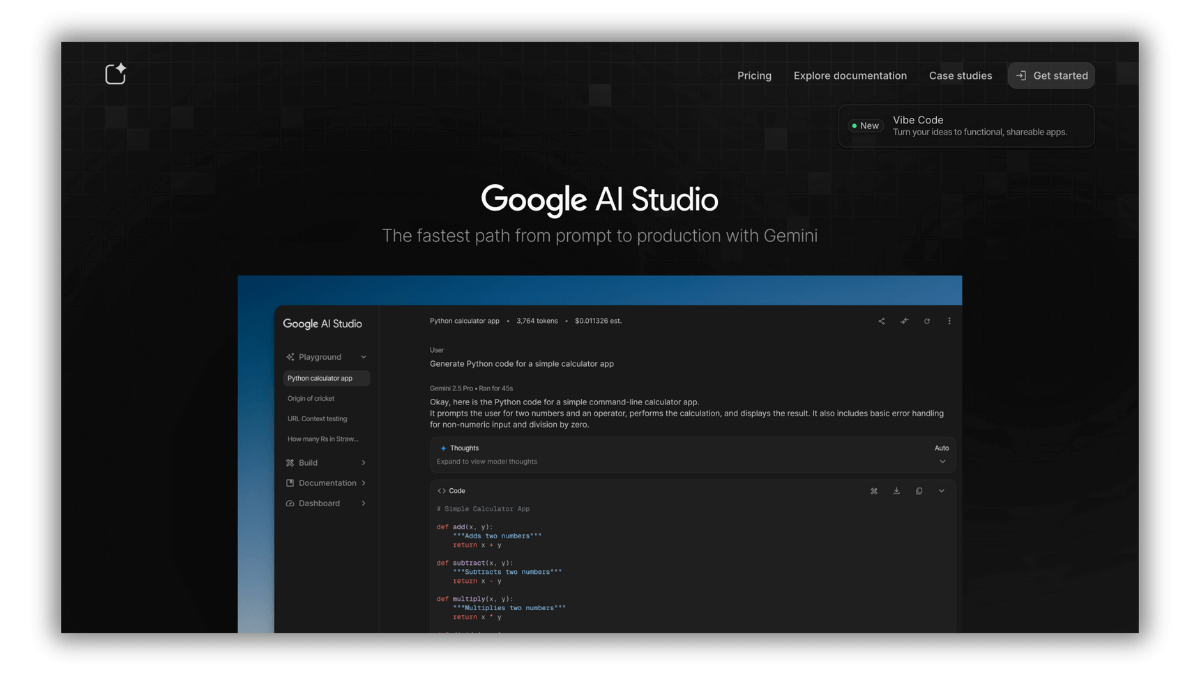Expand the Build section arrow
Viewport: 1200px width, 675px height.
coord(363,463)
